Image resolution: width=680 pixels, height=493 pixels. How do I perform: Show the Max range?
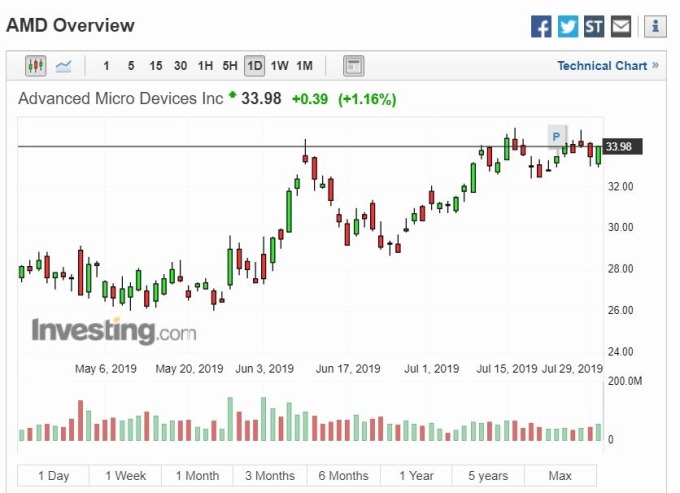point(560,476)
